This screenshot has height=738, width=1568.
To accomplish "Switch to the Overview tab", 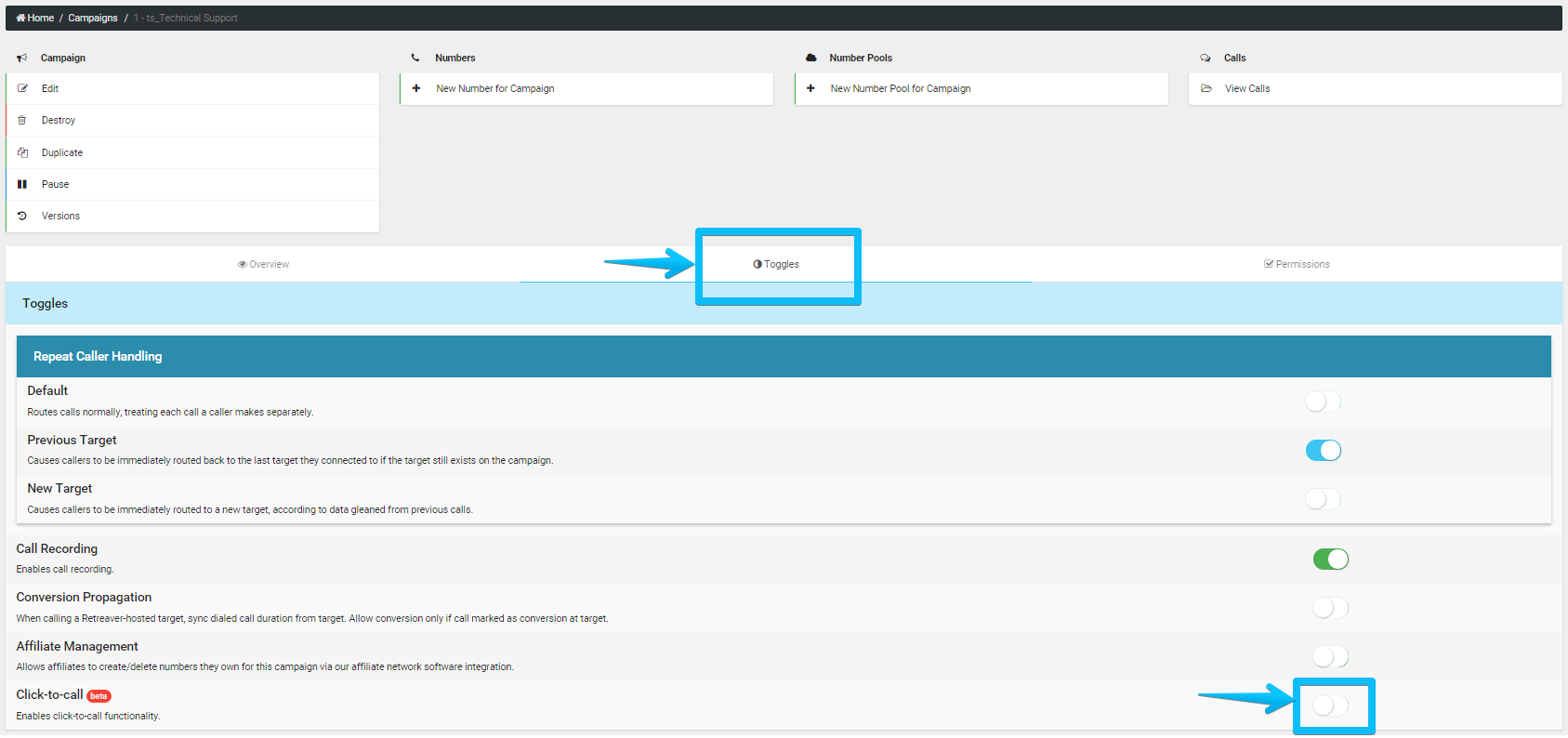I will click(x=263, y=265).
